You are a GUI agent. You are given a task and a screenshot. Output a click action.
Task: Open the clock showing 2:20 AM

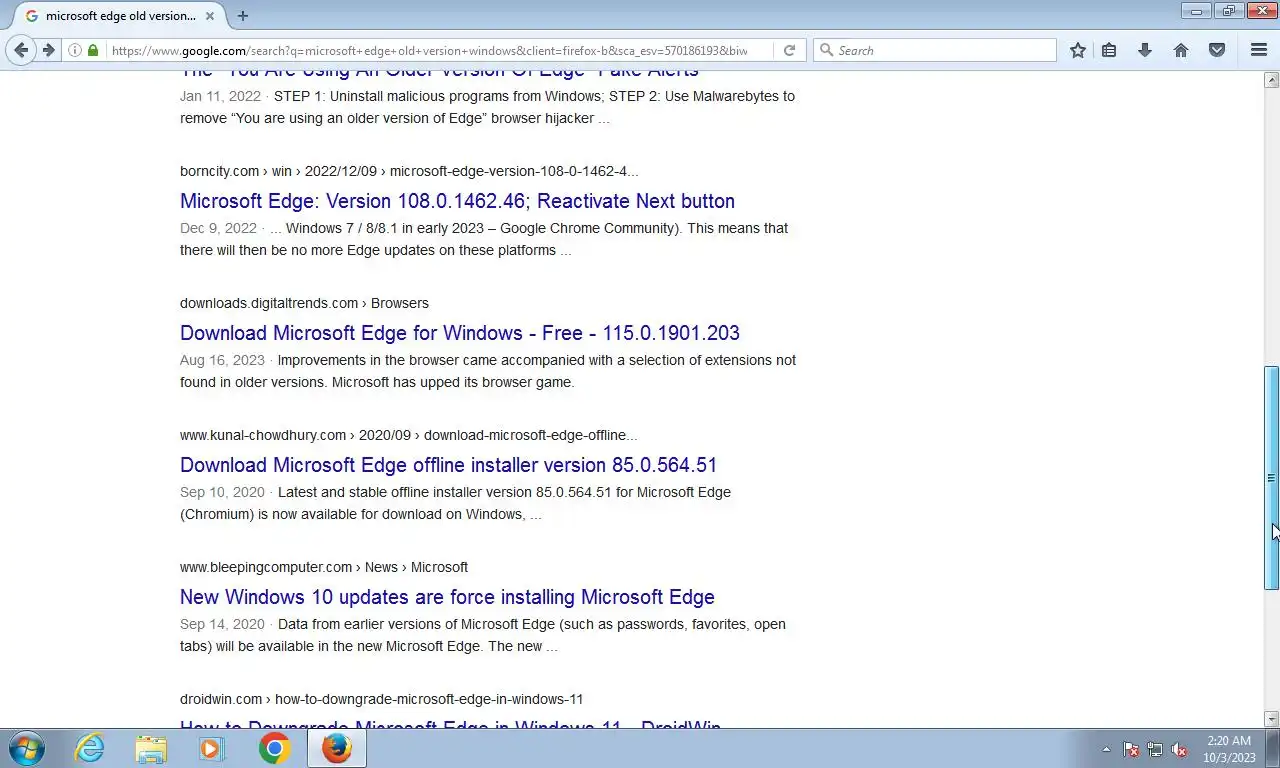1228,749
